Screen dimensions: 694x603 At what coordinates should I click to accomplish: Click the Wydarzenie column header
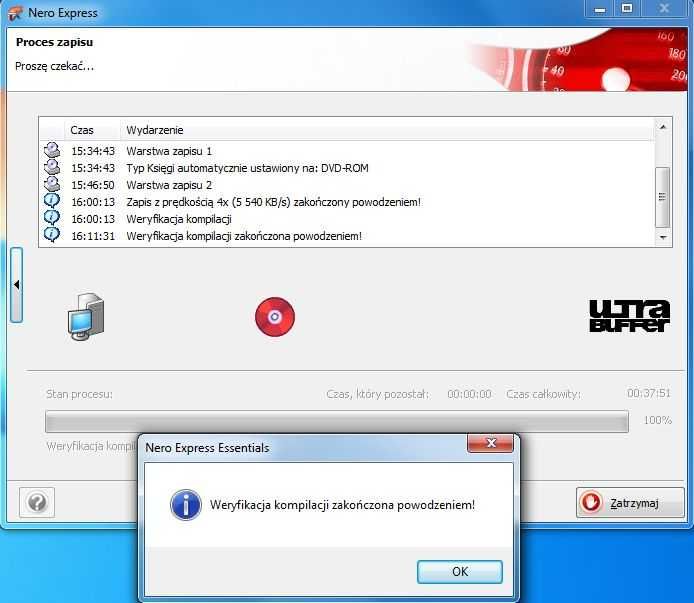pyautogui.click(x=386, y=130)
